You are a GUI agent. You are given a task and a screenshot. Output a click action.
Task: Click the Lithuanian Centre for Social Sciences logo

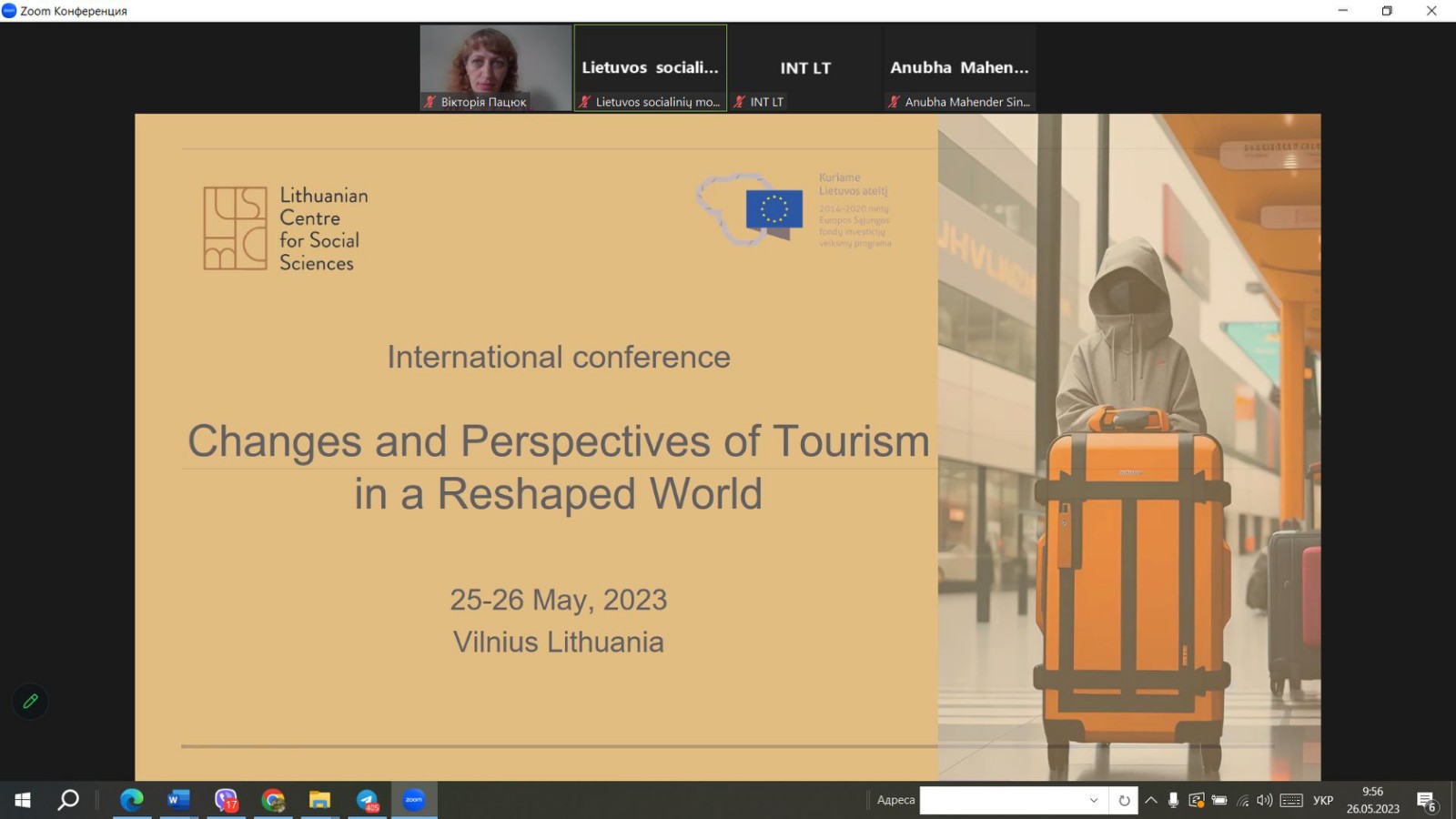(x=286, y=228)
